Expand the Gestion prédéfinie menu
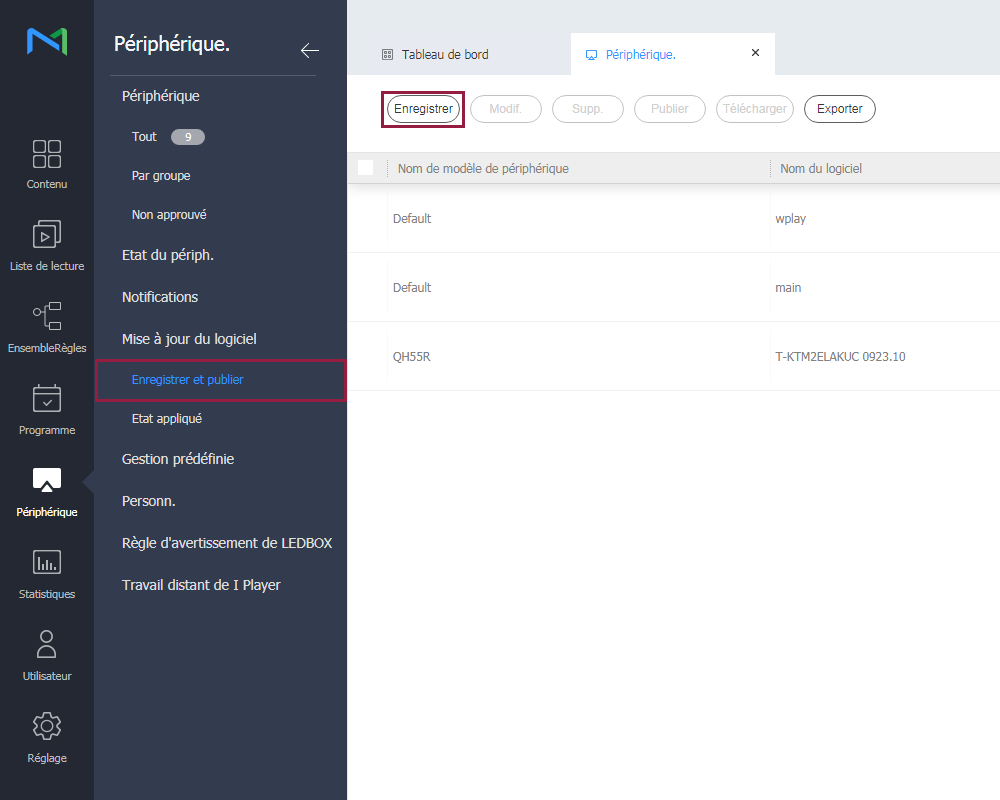The height and width of the screenshot is (800, 1000). pos(178,459)
